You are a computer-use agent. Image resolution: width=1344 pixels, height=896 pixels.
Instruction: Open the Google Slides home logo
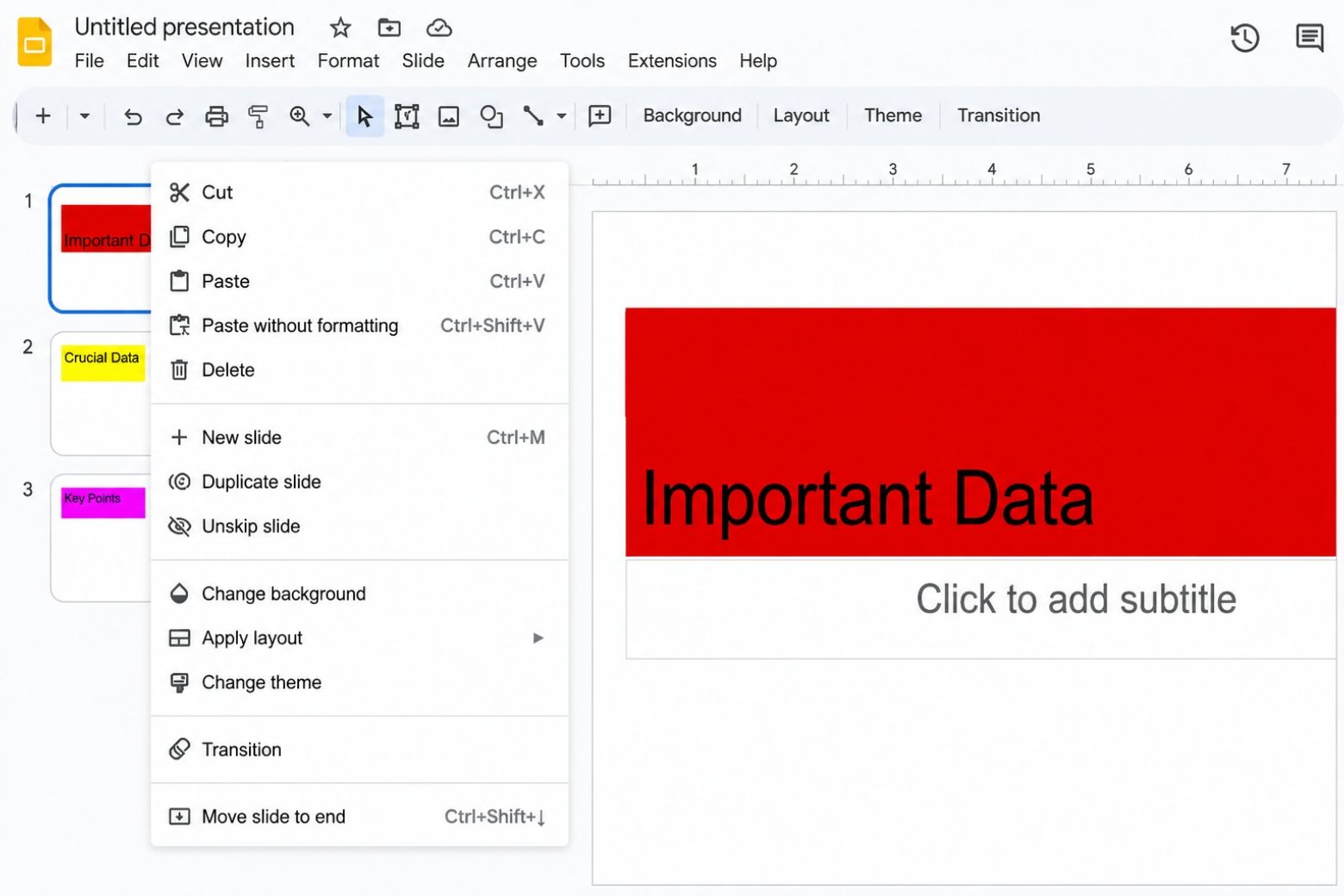(x=34, y=40)
